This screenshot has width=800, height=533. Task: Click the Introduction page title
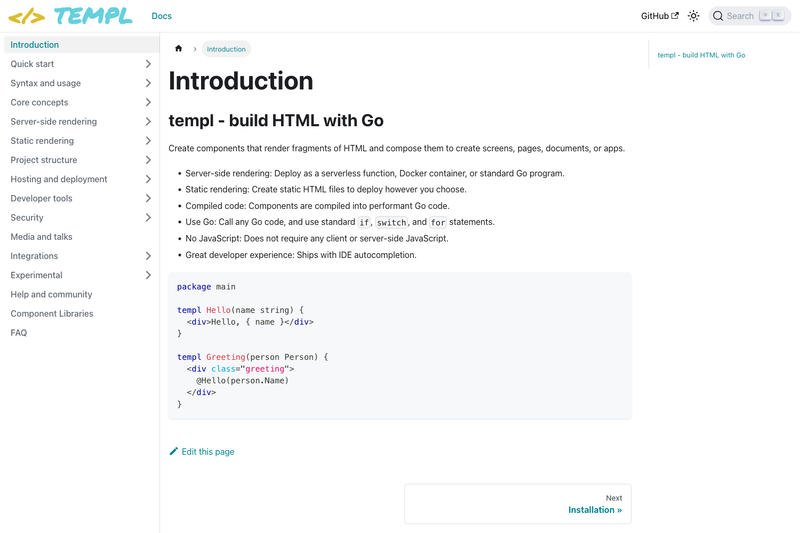[241, 81]
